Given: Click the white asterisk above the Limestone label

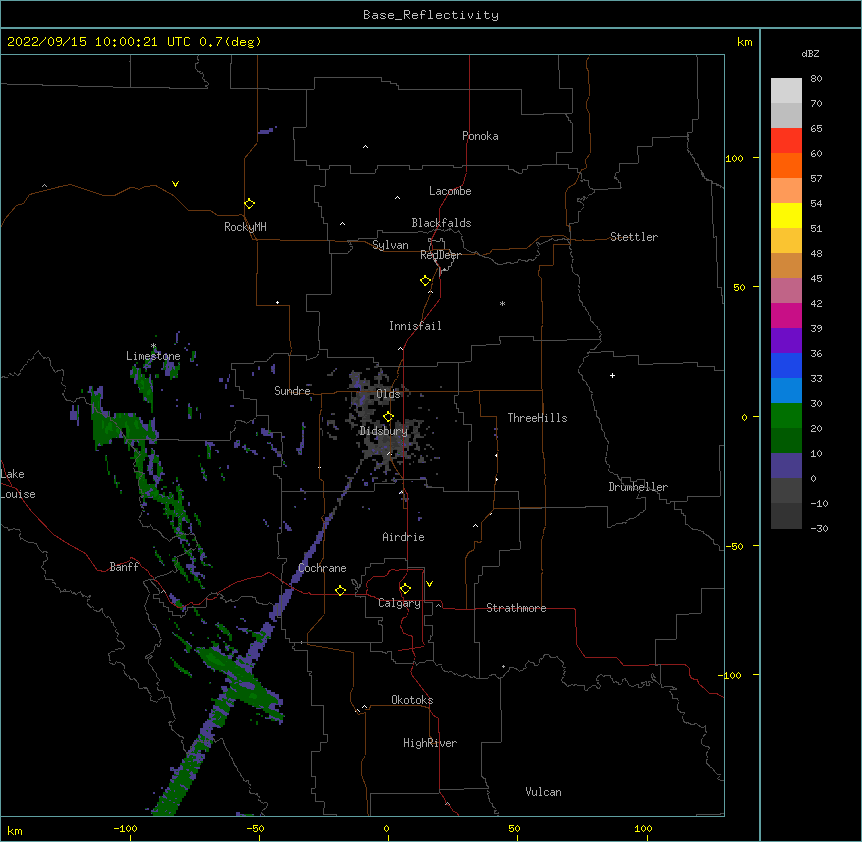Looking at the screenshot, I should 153,346.
